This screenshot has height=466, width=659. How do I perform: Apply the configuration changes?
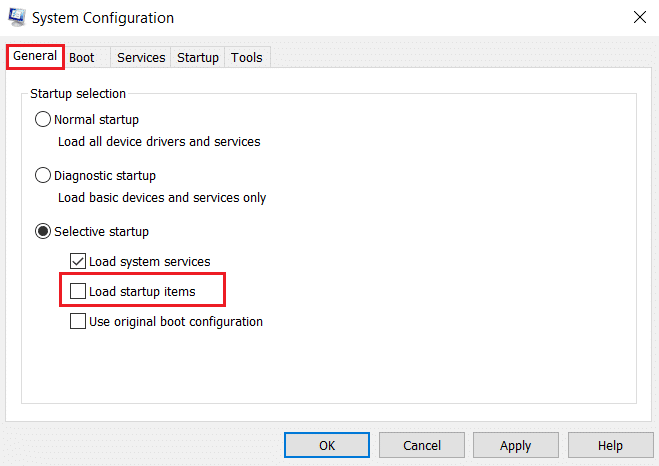[516, 445]
